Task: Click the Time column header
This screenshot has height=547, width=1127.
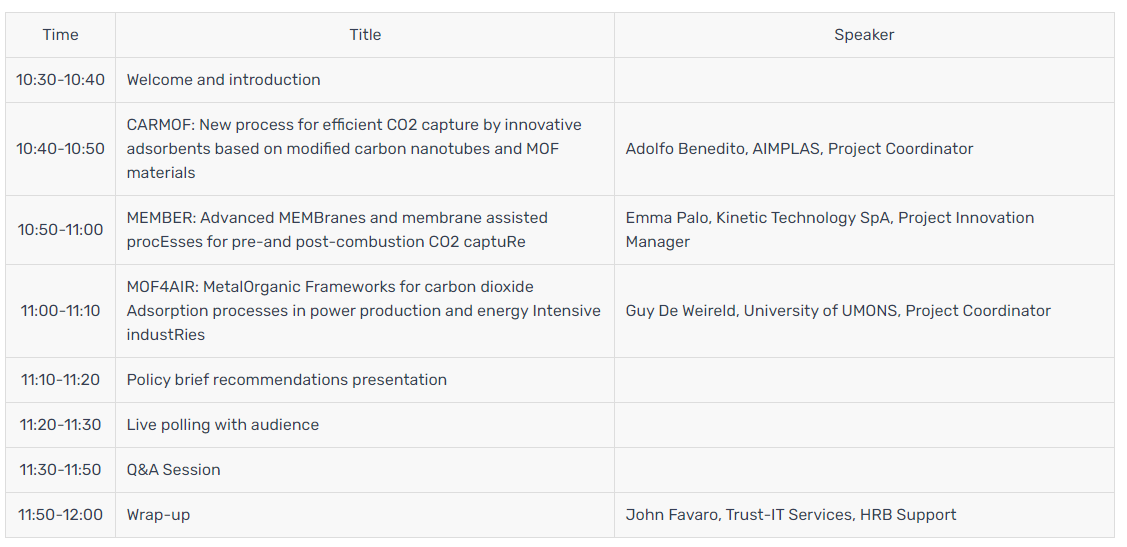Action: coord(60,35)
